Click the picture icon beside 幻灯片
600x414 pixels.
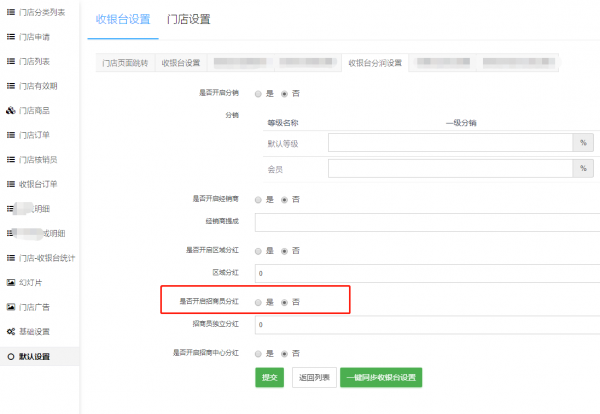point(11,282)
